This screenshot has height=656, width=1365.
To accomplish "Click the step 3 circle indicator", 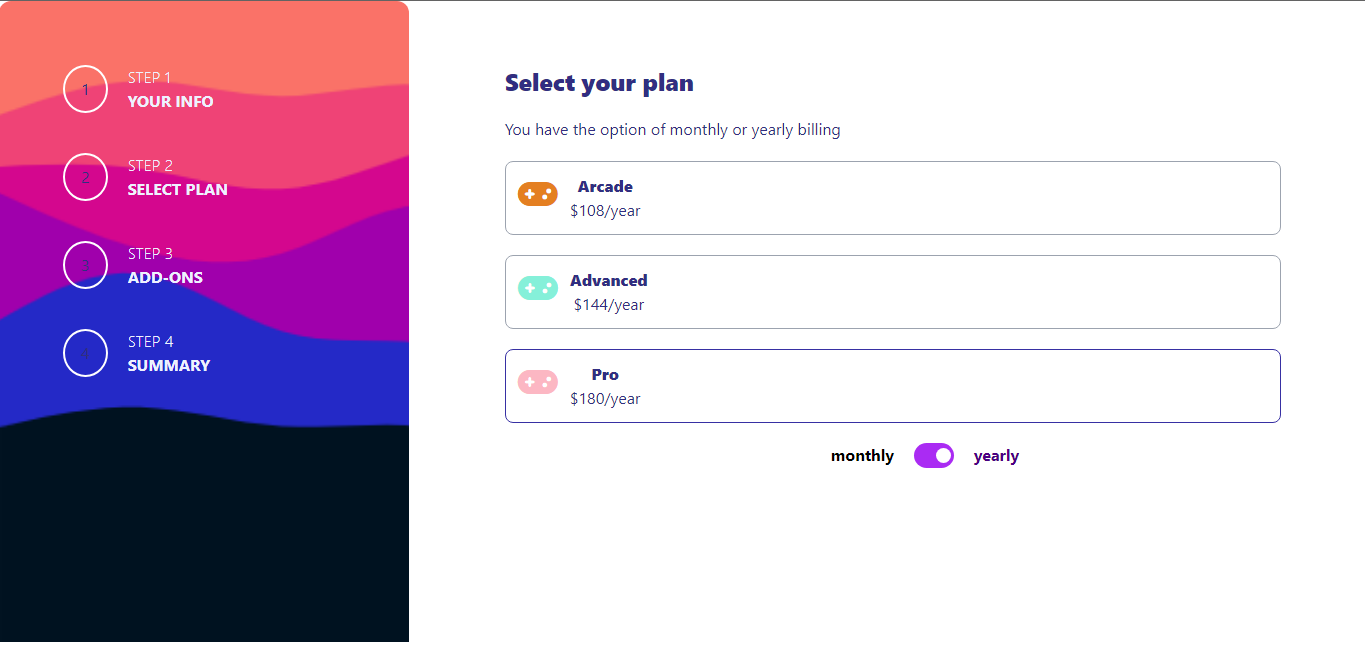I will click(x=85, y=265).
